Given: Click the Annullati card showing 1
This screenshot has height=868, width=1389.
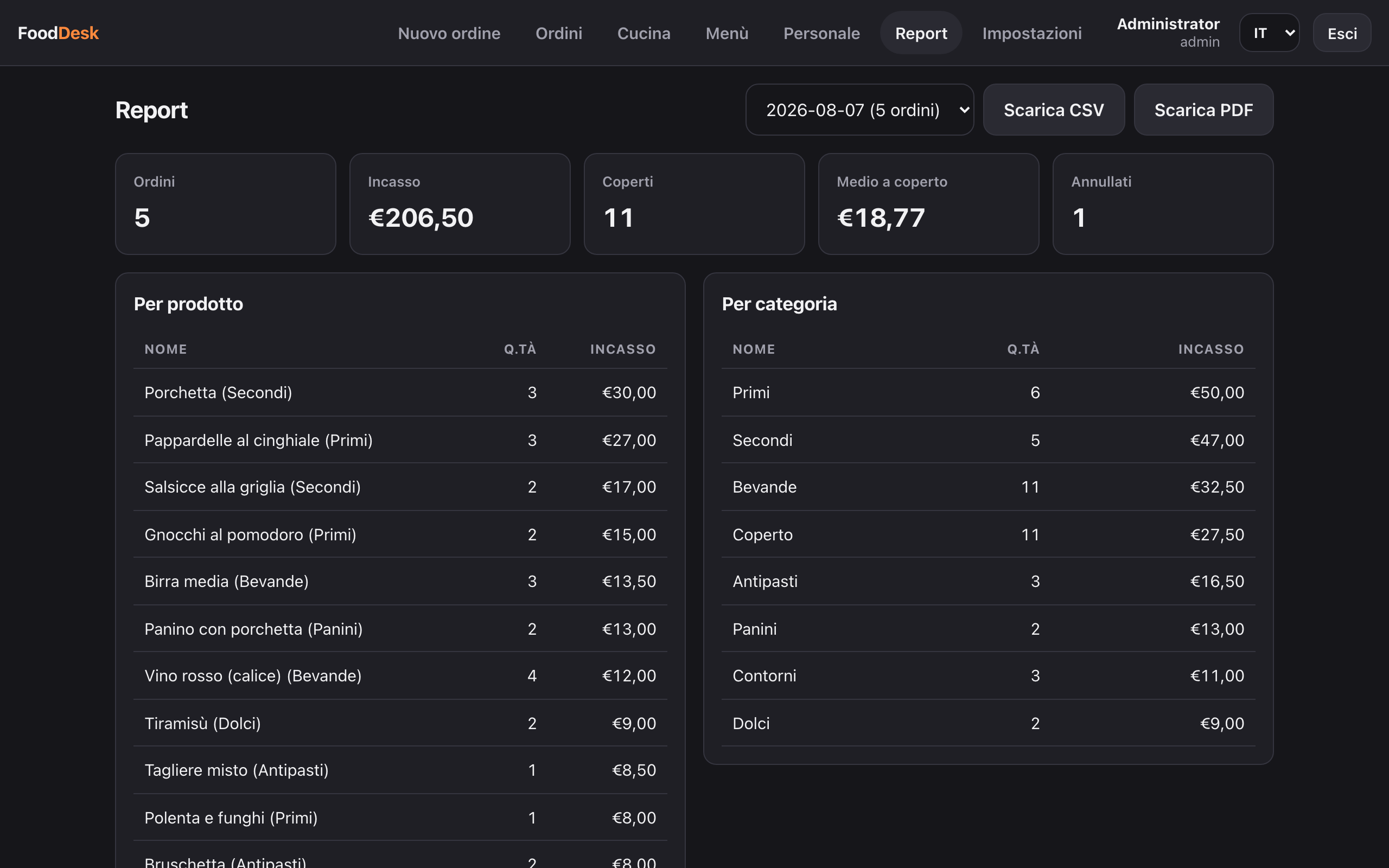Looking at the screenshot, I should pos(1163,204).
